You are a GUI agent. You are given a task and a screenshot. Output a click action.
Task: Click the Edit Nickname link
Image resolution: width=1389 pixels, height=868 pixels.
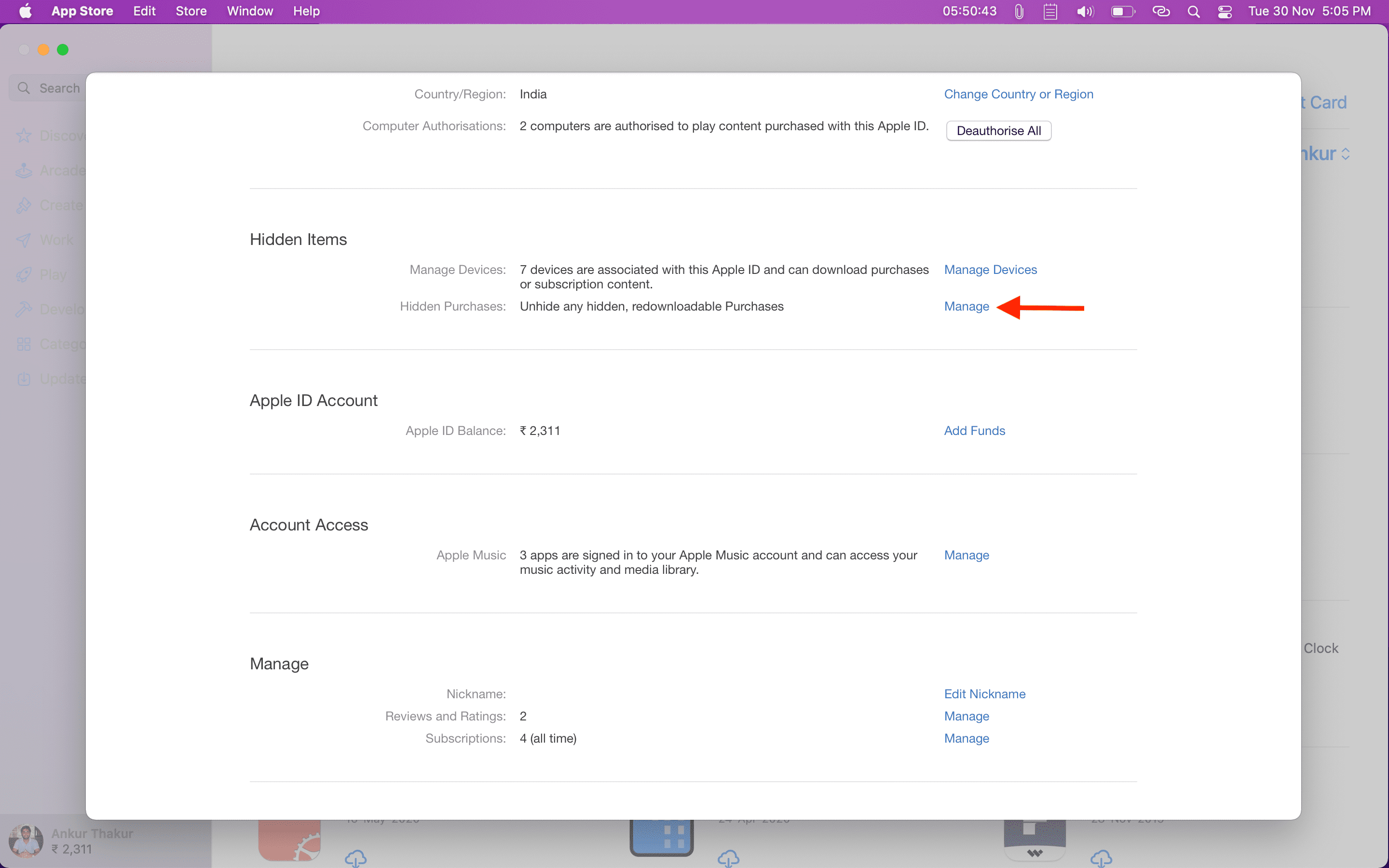984,694
